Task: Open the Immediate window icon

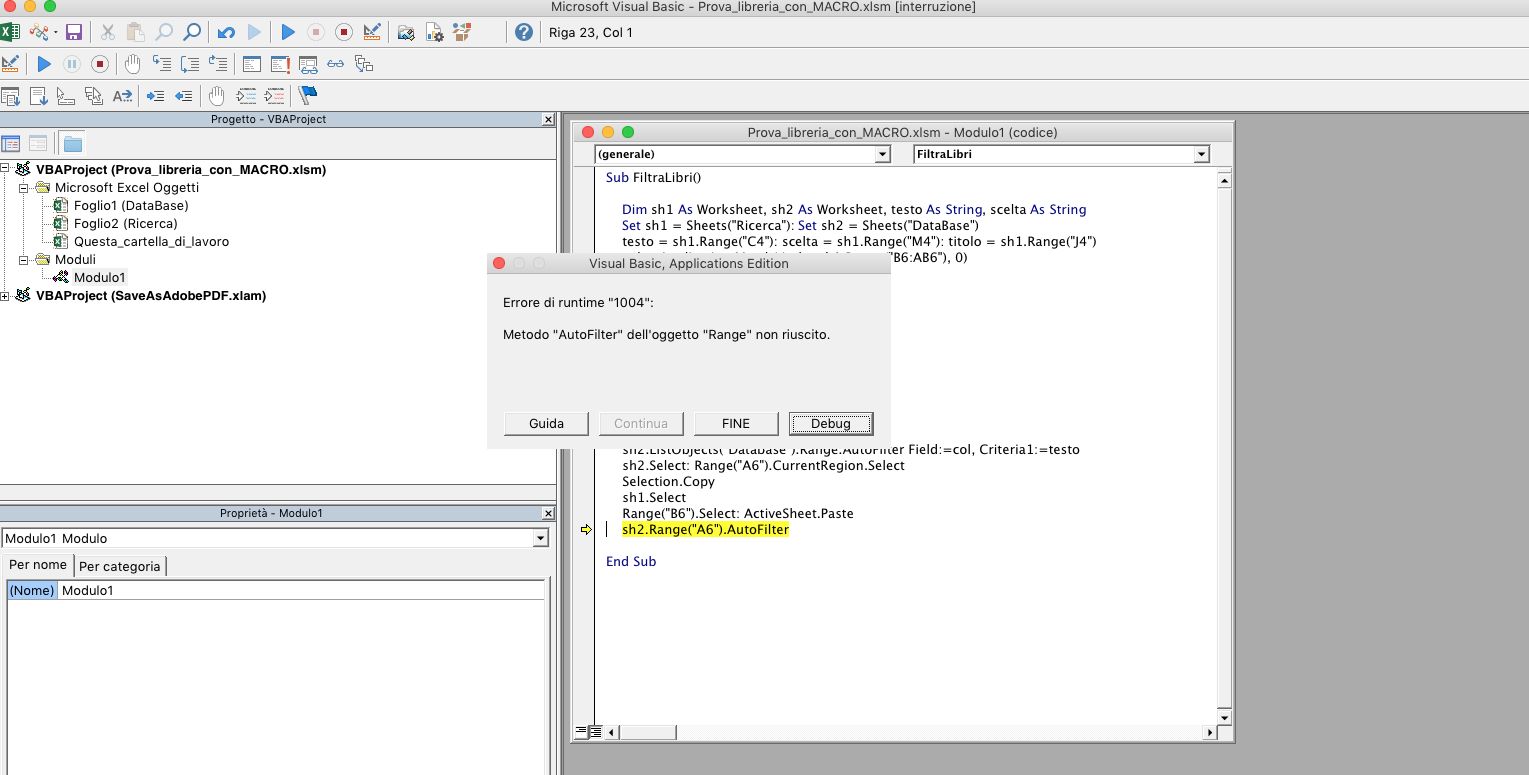Action: [x=280, y=64]
